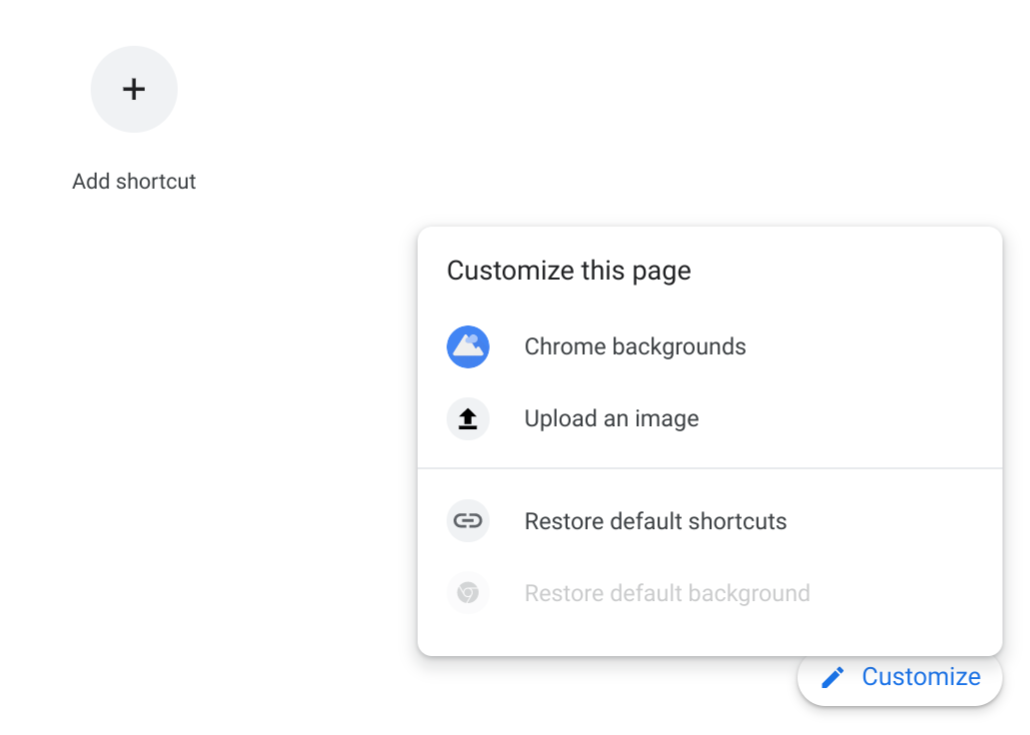The height and width of the screenshot is (735, 1030).
Task: Click the Add shortcut text label
Action: tap(134, 182)
